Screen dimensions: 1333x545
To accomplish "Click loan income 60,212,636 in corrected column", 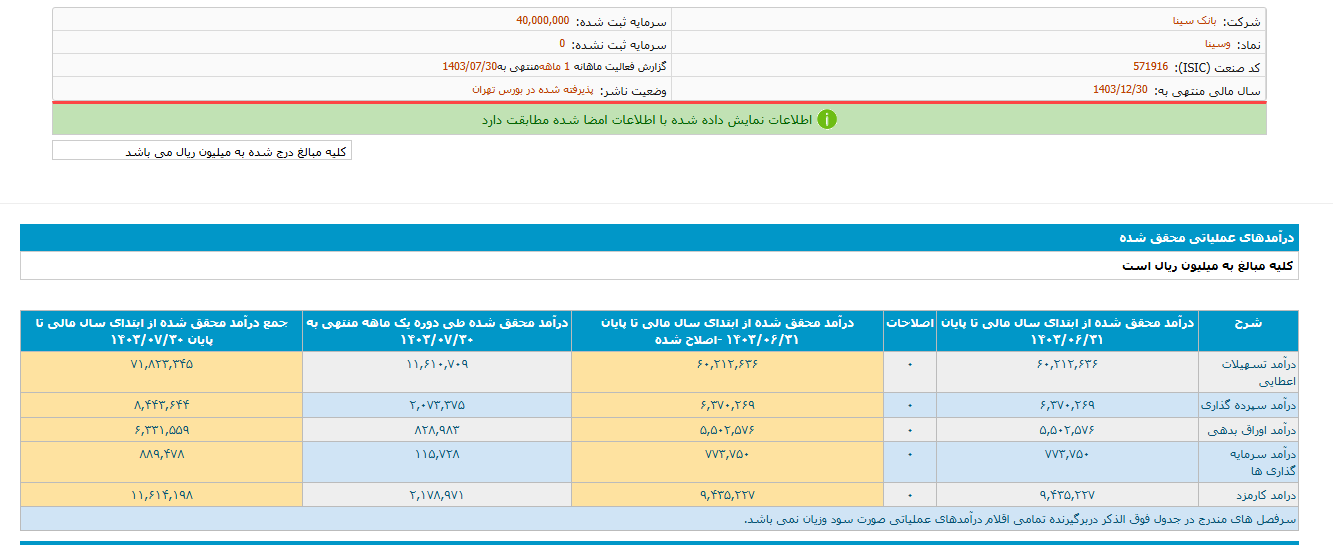I will 727,364.
